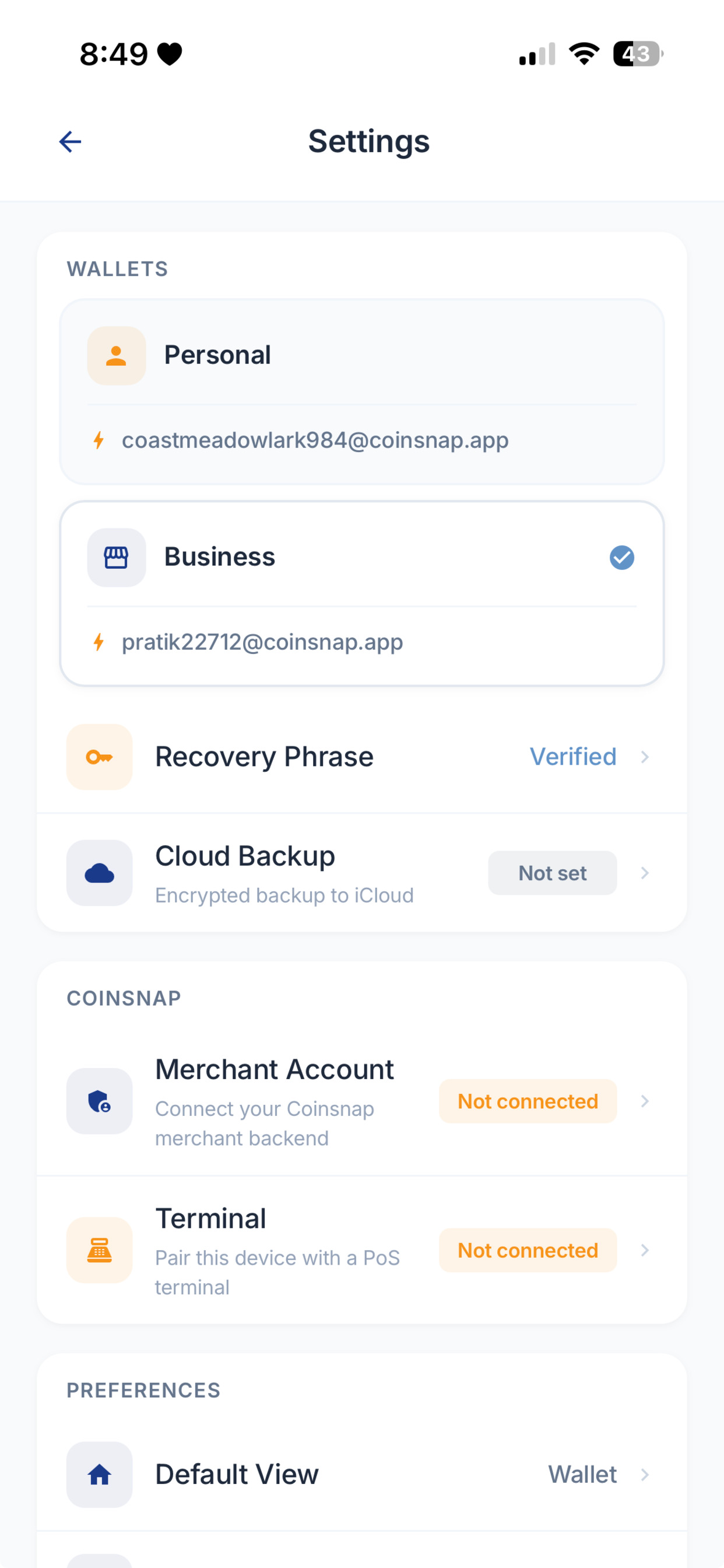Tap the Business storefront icon
Viewport: 724px width, 1568px height.
coord(116,558)
